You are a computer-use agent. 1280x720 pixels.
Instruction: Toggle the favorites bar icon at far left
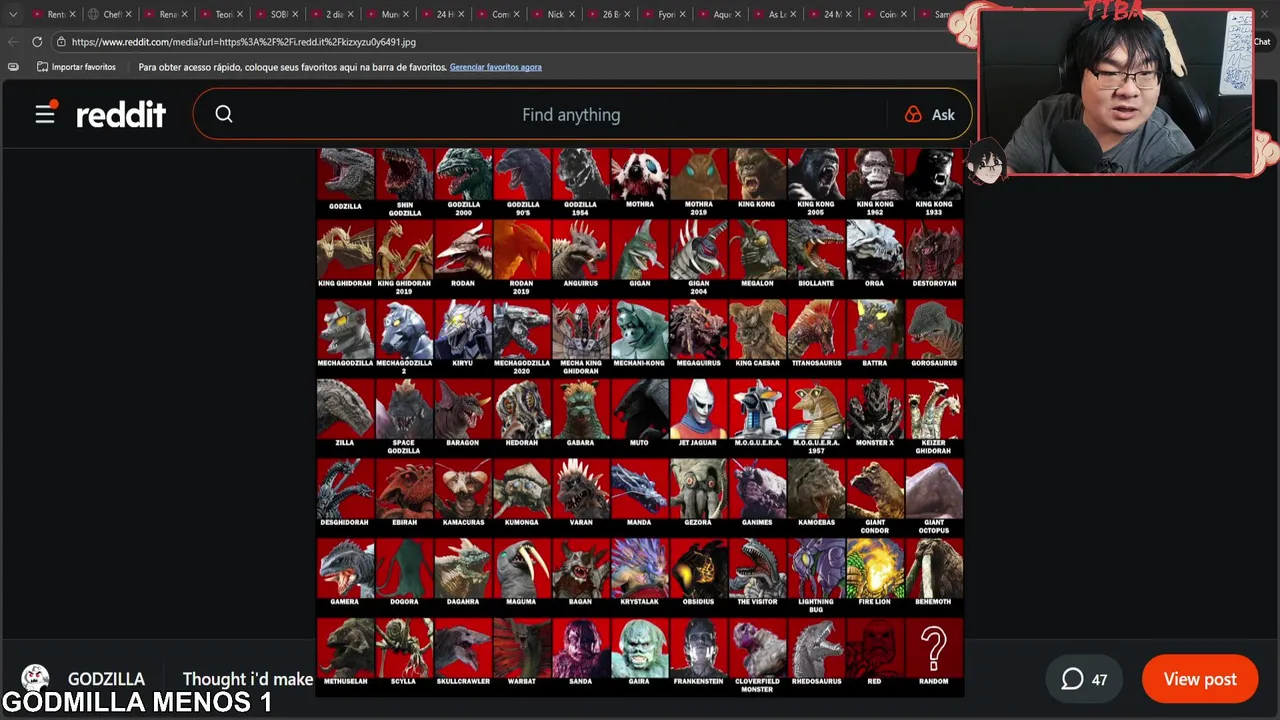[13, 67]
